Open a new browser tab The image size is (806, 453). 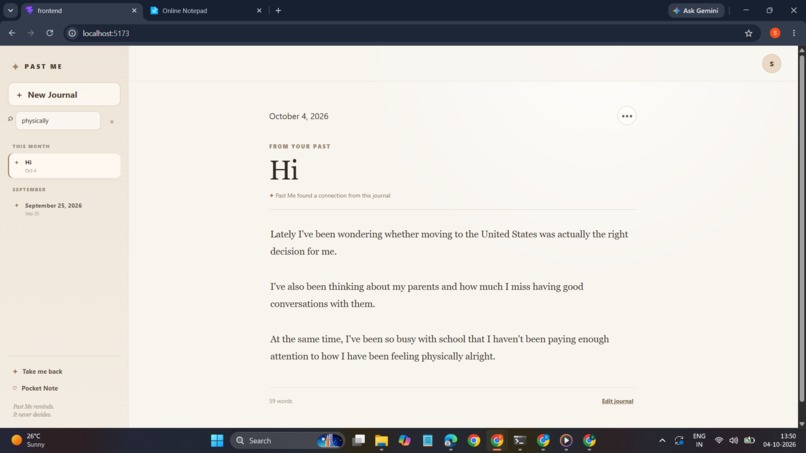(x=278, y=10)
